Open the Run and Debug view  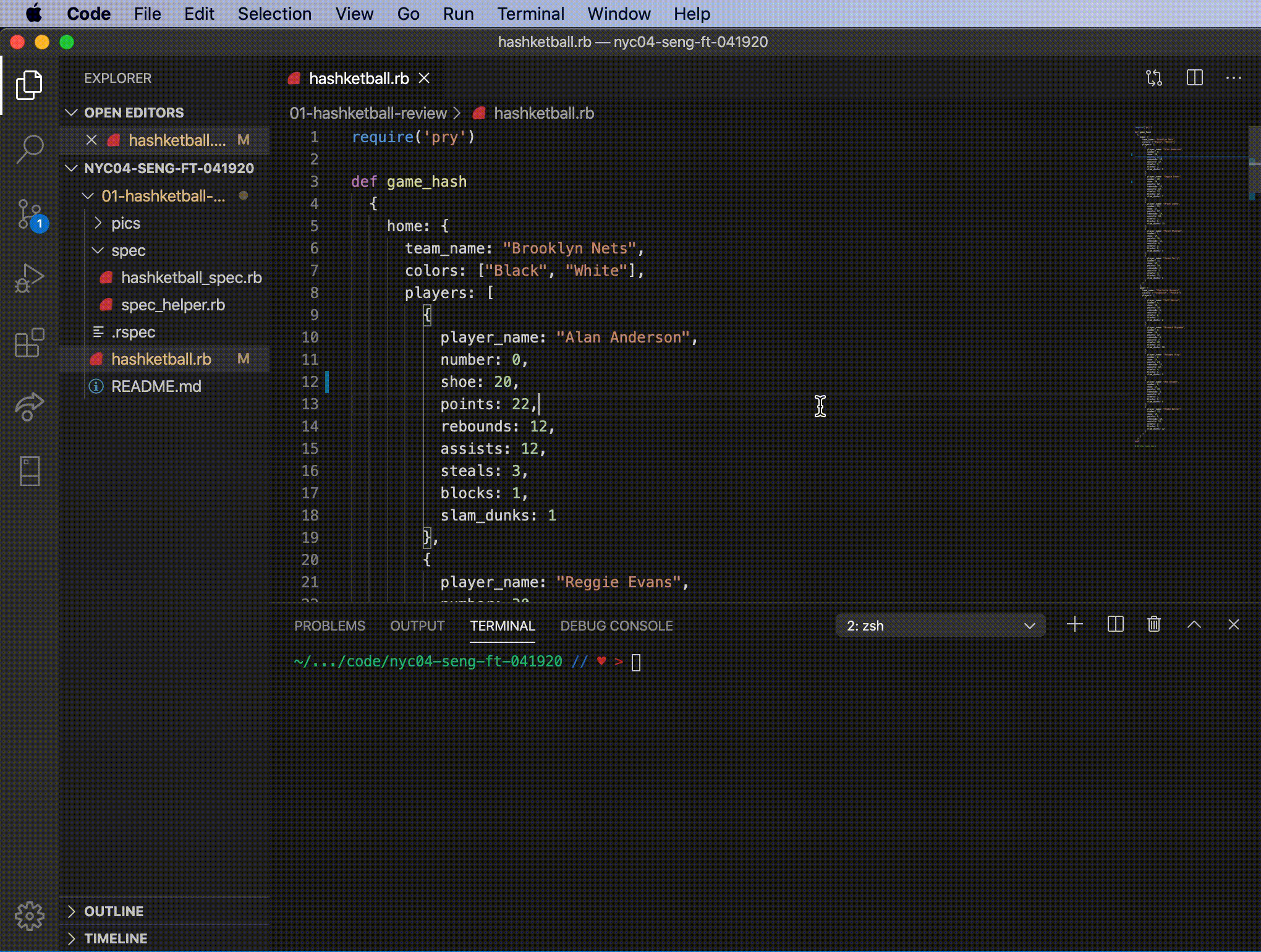(x=29, y=278)
